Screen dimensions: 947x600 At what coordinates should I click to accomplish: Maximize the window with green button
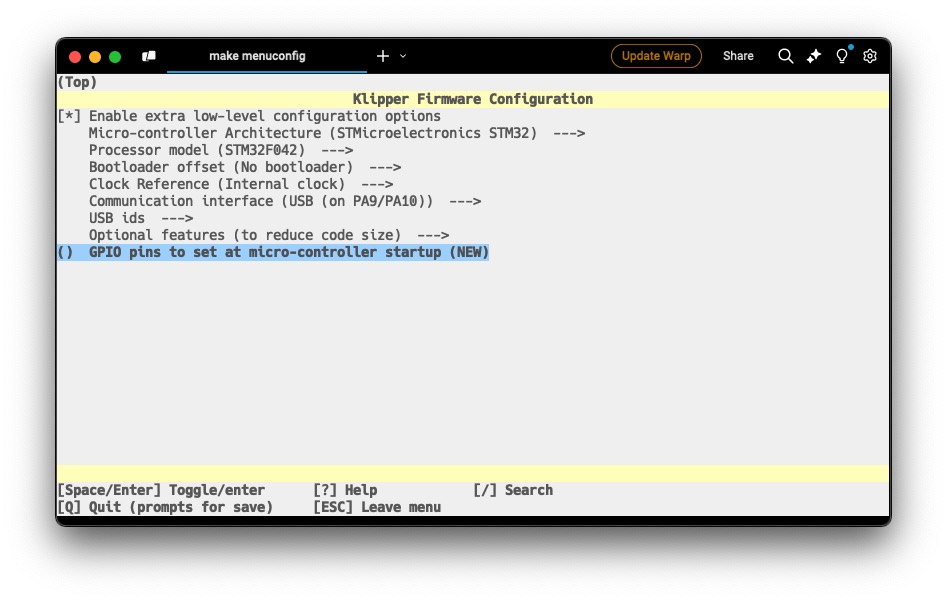point(115,57)
